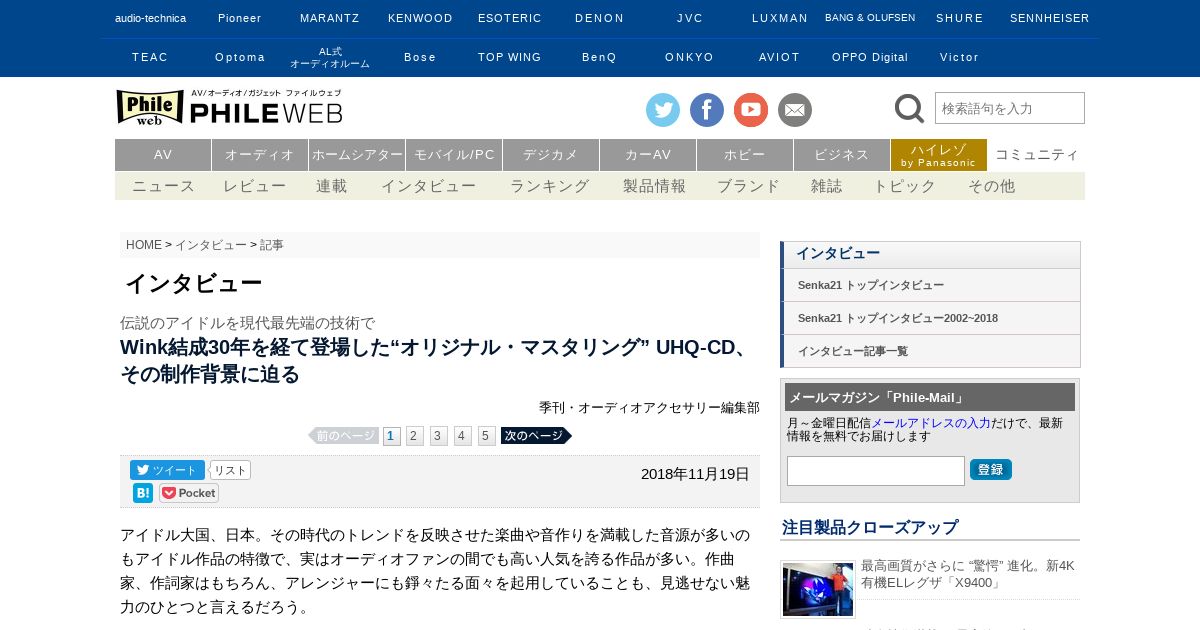Viewport: 1200px width, 630px height.
Task: Open the モバイル/PC category tab
Action: (454, 155)
